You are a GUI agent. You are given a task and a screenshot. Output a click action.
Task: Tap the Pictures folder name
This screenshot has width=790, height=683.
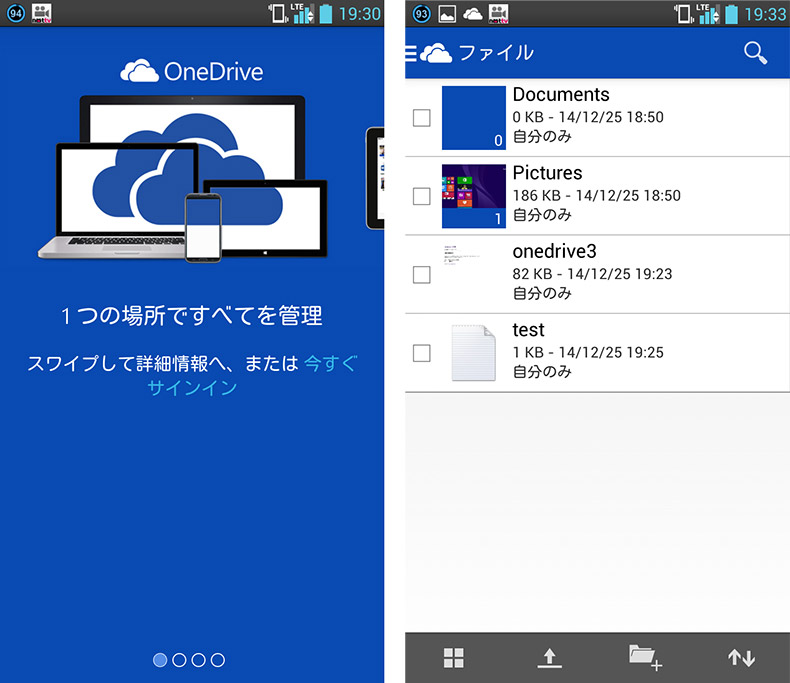click(x=547, y=173)
